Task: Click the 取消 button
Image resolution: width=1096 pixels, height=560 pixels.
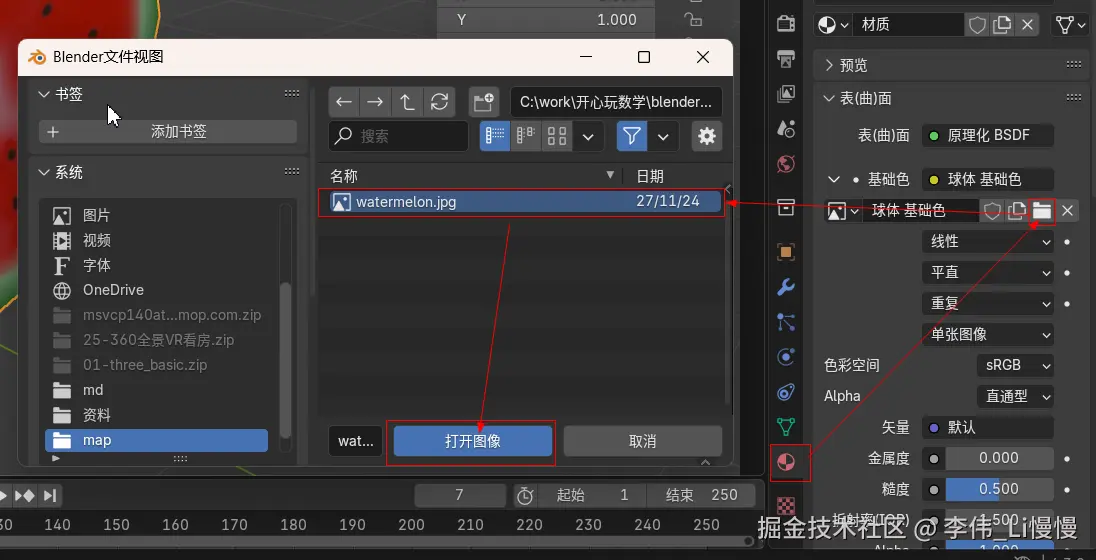Action: 642,441
